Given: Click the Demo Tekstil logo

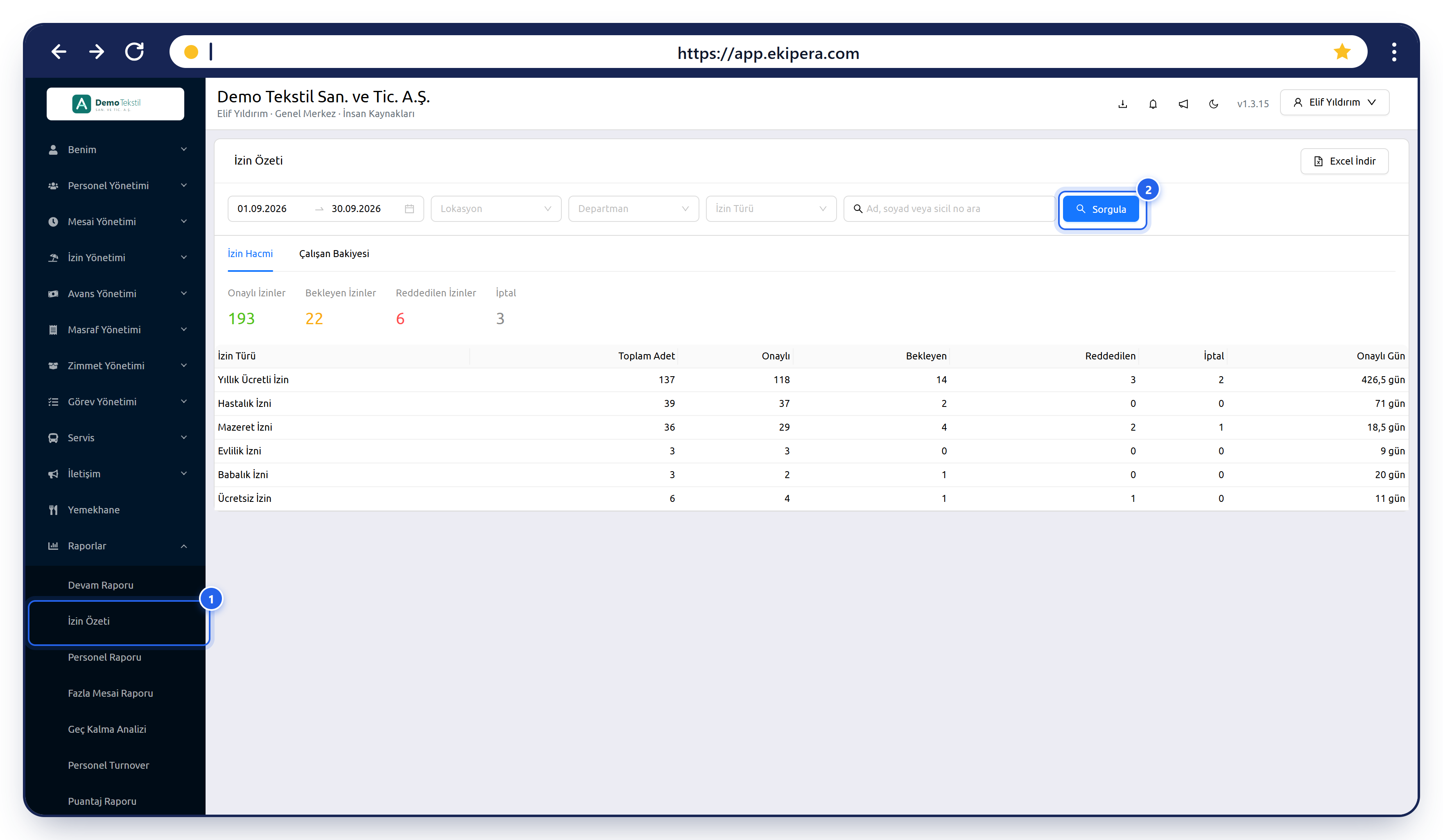Looking at the screenshot, I should pyautogui.click(x=115, y=104).
